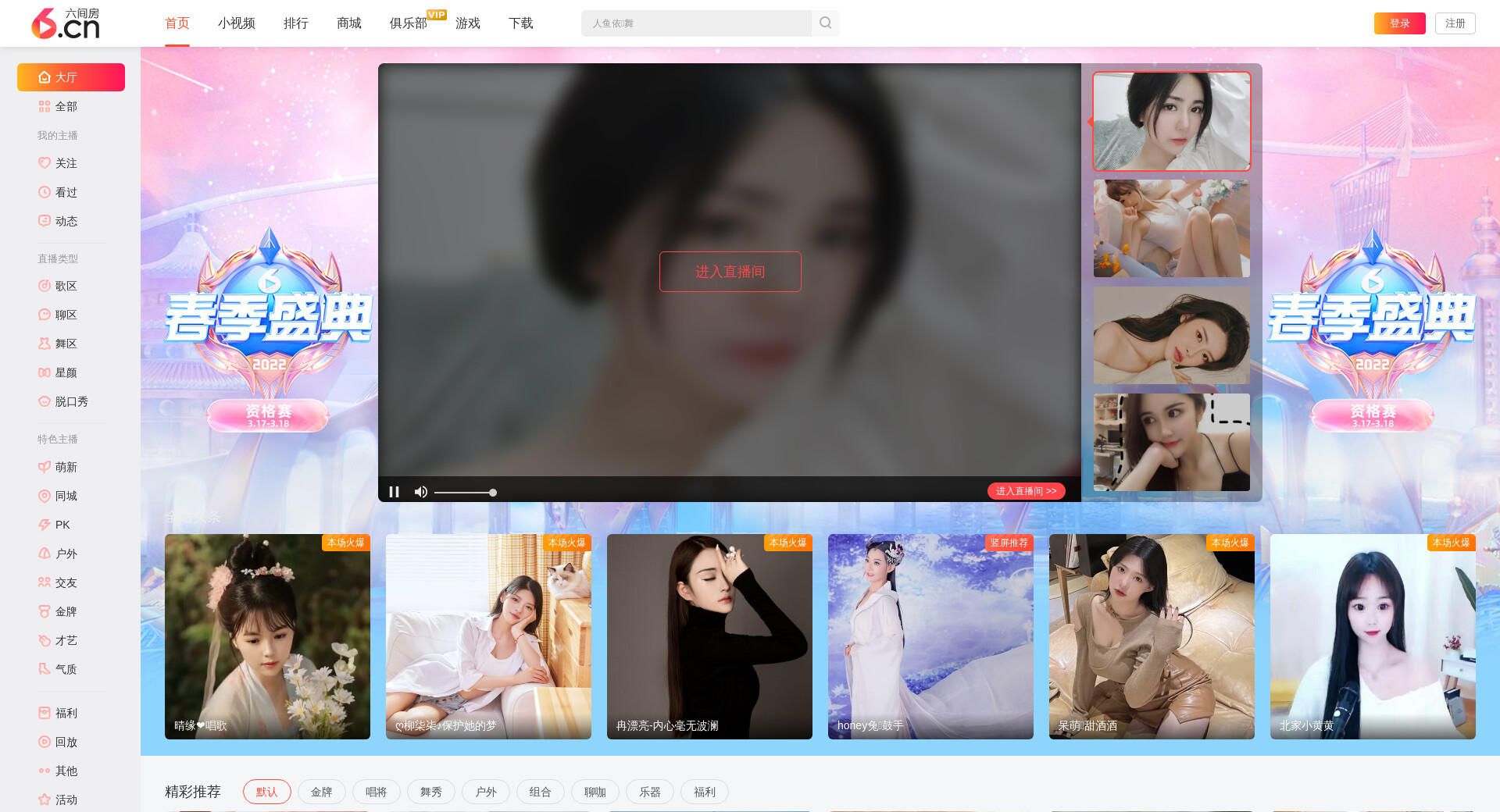
Task: Open the 小视频 navigation tab
Action: [x=237, y=23]
